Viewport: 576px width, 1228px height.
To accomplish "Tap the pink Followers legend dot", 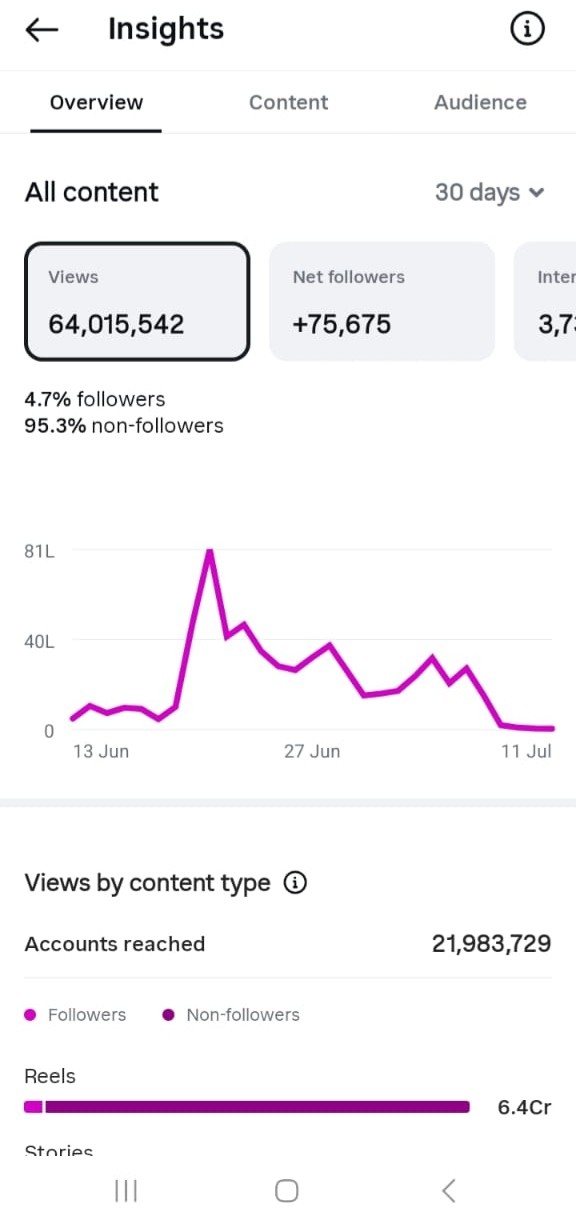I will [30, 1015].
